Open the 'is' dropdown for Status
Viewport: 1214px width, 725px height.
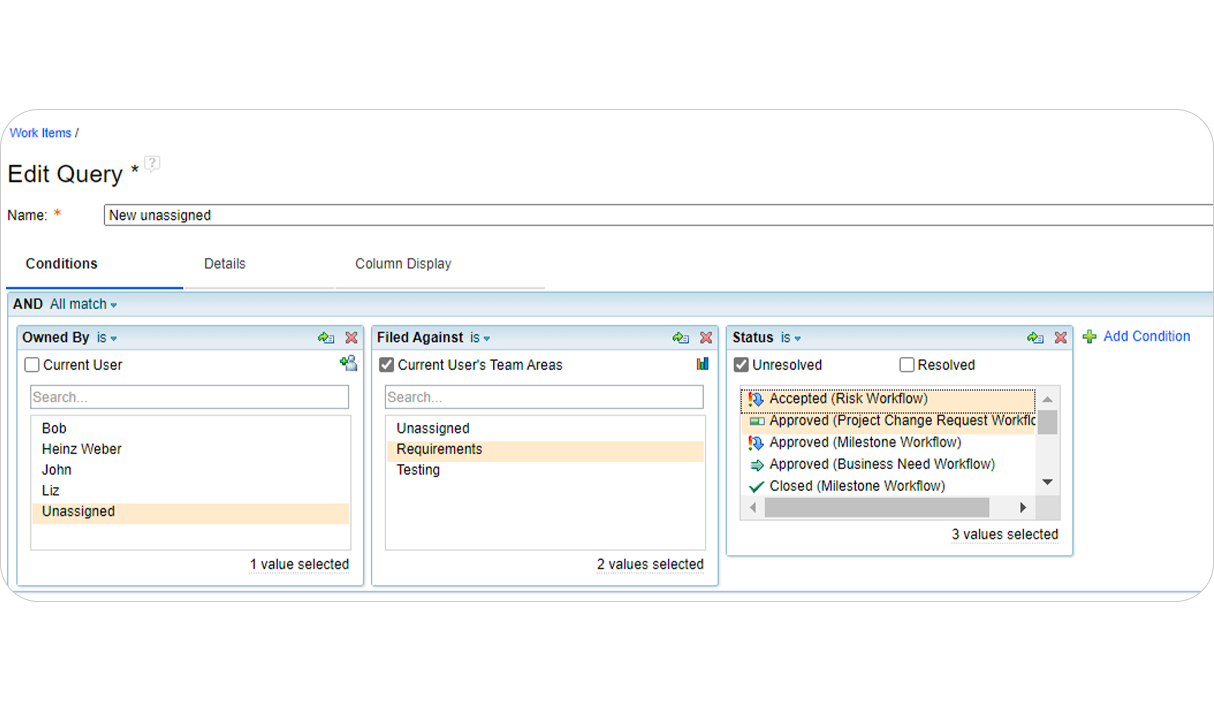[789, 338]
